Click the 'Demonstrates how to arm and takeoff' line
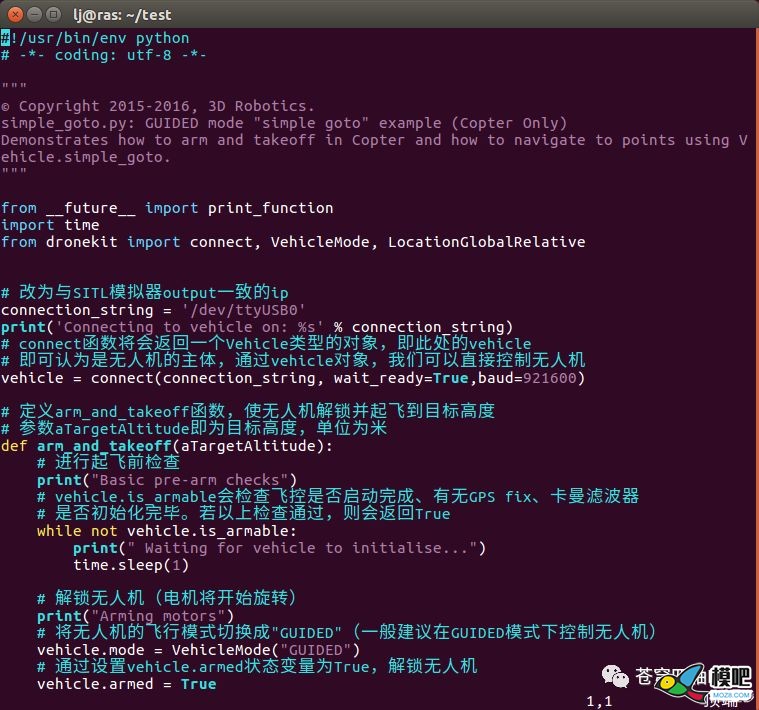The image size is (759, 710). (374, 140)
